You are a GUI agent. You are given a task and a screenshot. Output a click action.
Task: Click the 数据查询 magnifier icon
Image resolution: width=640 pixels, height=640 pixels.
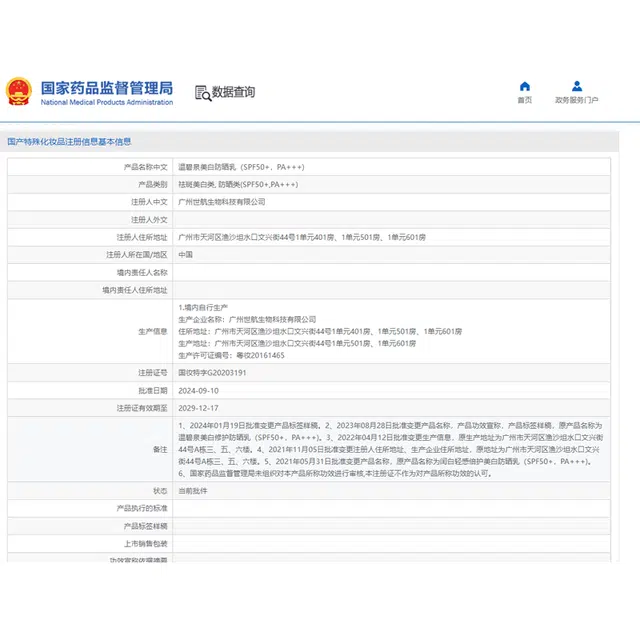pos(202,92)
